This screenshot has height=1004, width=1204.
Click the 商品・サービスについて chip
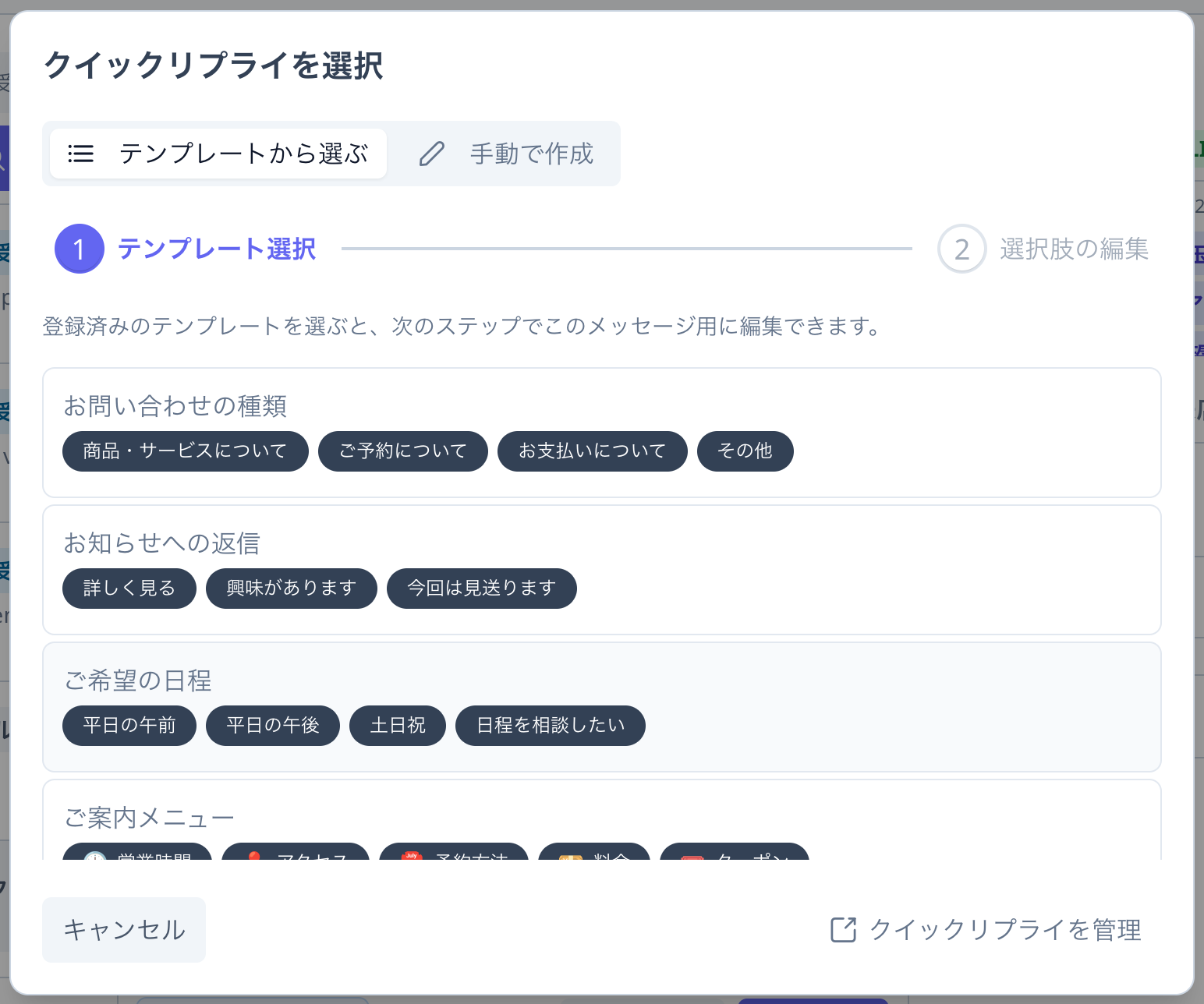pos(186,451)
